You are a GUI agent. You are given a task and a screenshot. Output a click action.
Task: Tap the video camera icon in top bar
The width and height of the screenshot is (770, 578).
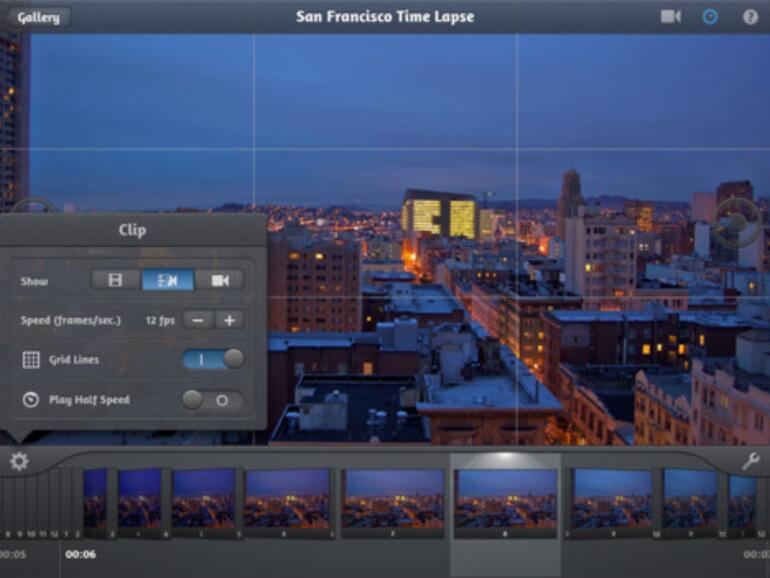pyautogui.click(x=670, y=17)
